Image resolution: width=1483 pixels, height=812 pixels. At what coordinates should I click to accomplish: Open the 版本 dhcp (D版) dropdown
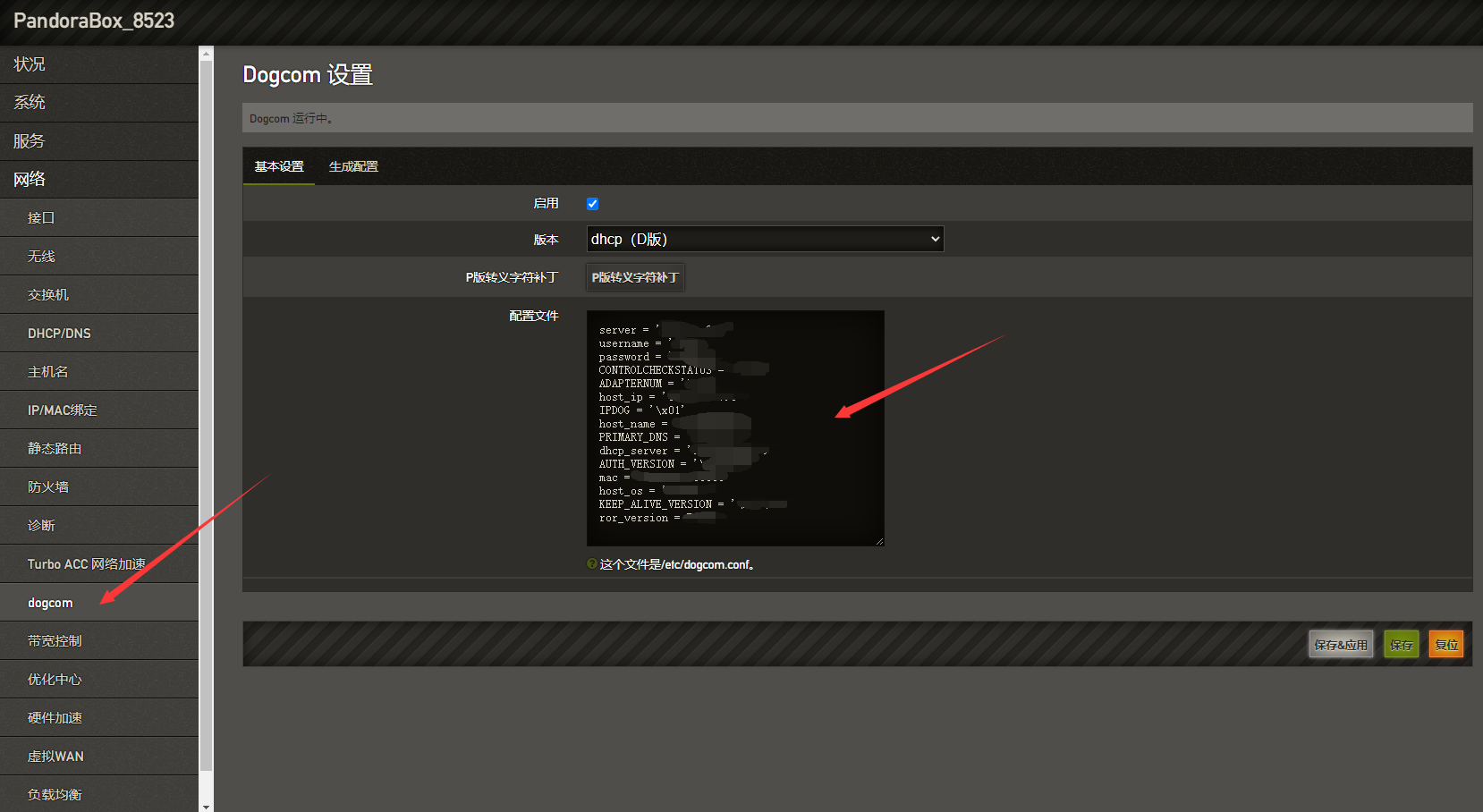pyautogui.click(x=765, y=239)
